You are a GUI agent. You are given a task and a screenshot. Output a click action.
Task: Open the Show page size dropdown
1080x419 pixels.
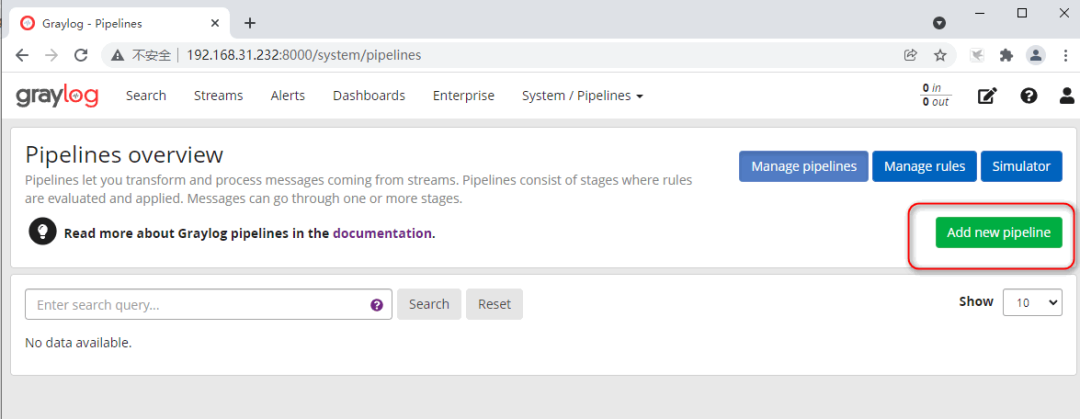point(1032,302)
